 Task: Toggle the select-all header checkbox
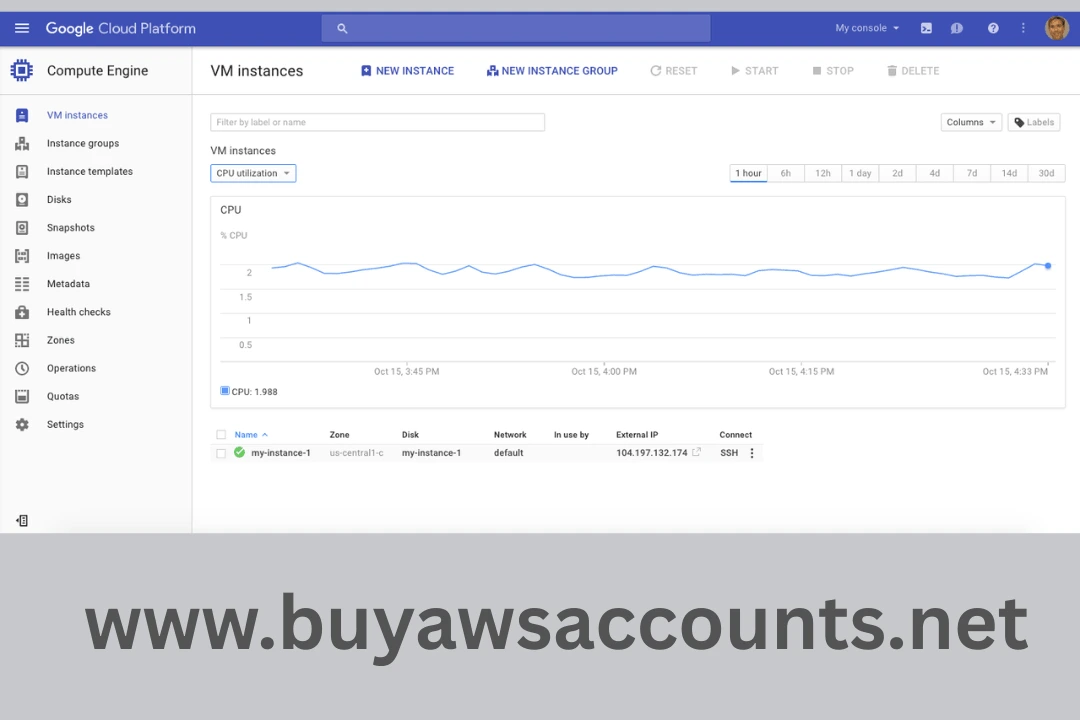(x=221, y=435)
